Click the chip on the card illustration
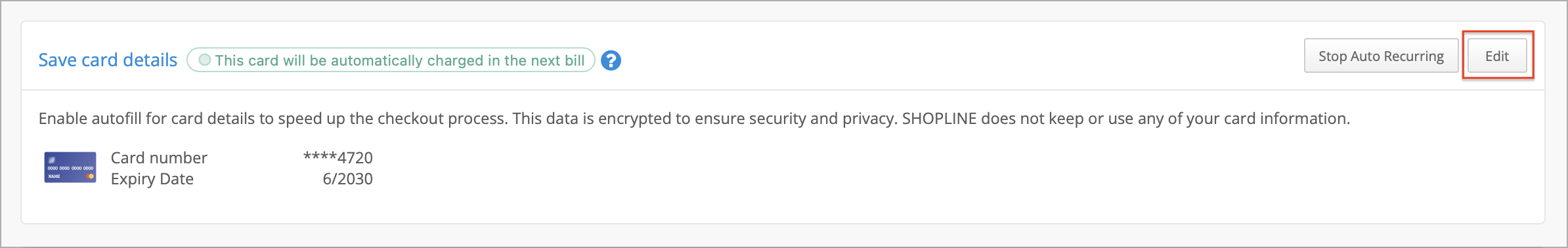 coord(52,159)
